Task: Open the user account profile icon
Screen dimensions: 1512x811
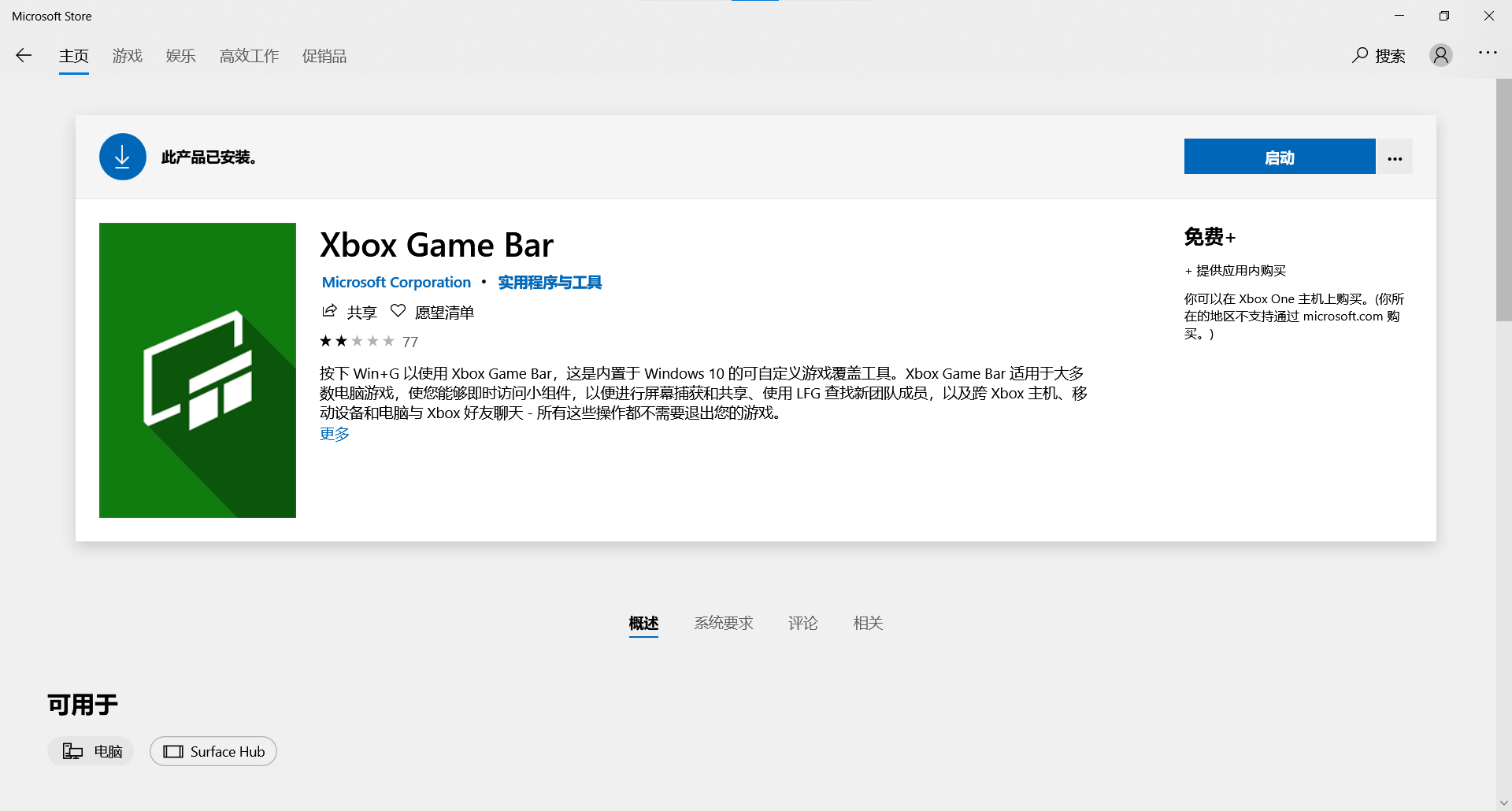Action: coord(1441,55)
